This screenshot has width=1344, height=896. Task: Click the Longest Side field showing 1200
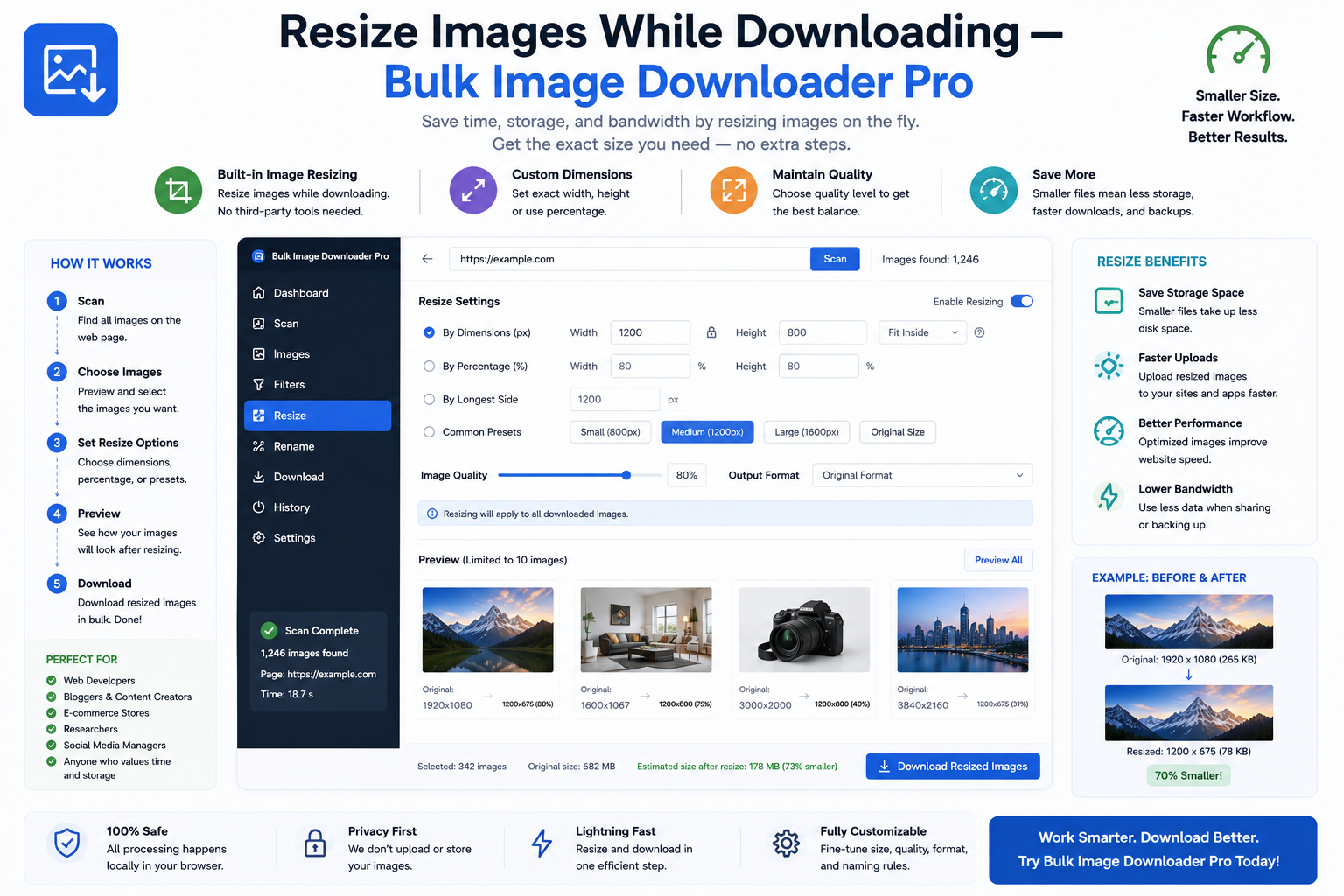614,400
